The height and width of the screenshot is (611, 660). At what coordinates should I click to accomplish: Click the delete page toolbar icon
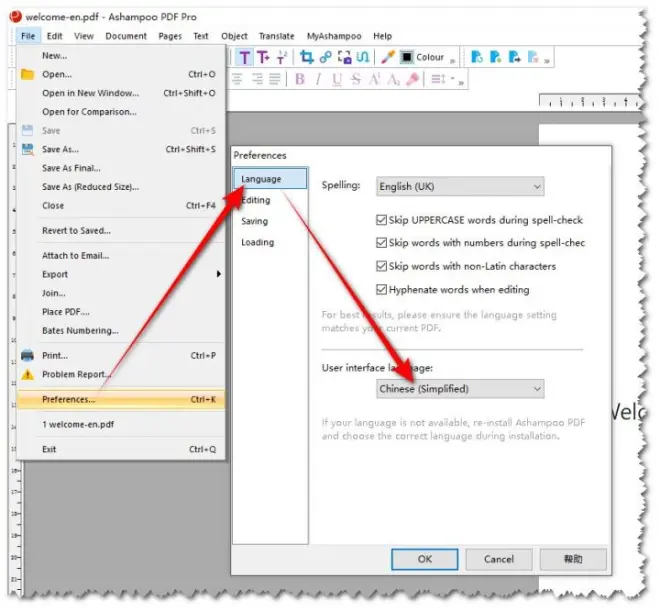(533, 57)
